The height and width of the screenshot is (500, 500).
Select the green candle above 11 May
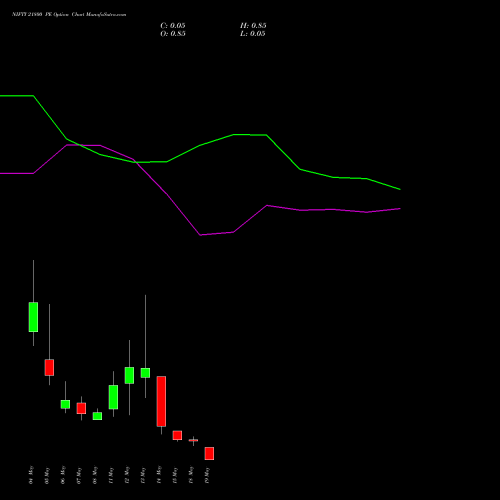pyautogui.click(x=113, y=397)
